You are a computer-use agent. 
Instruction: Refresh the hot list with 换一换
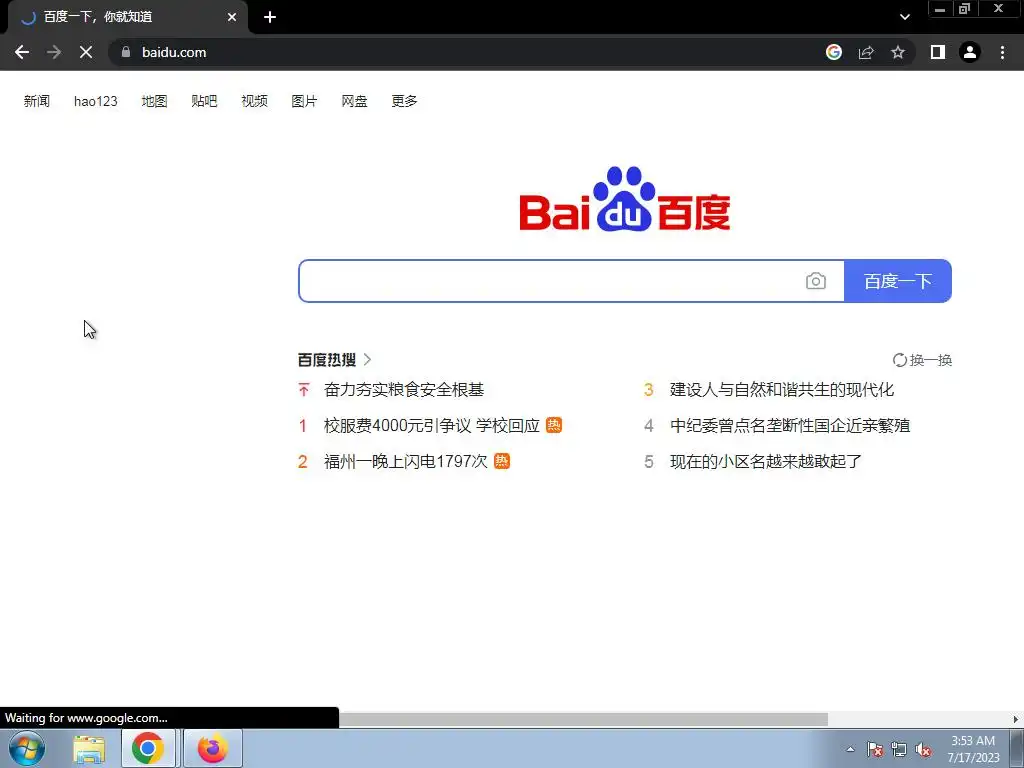tap(923, 360)
